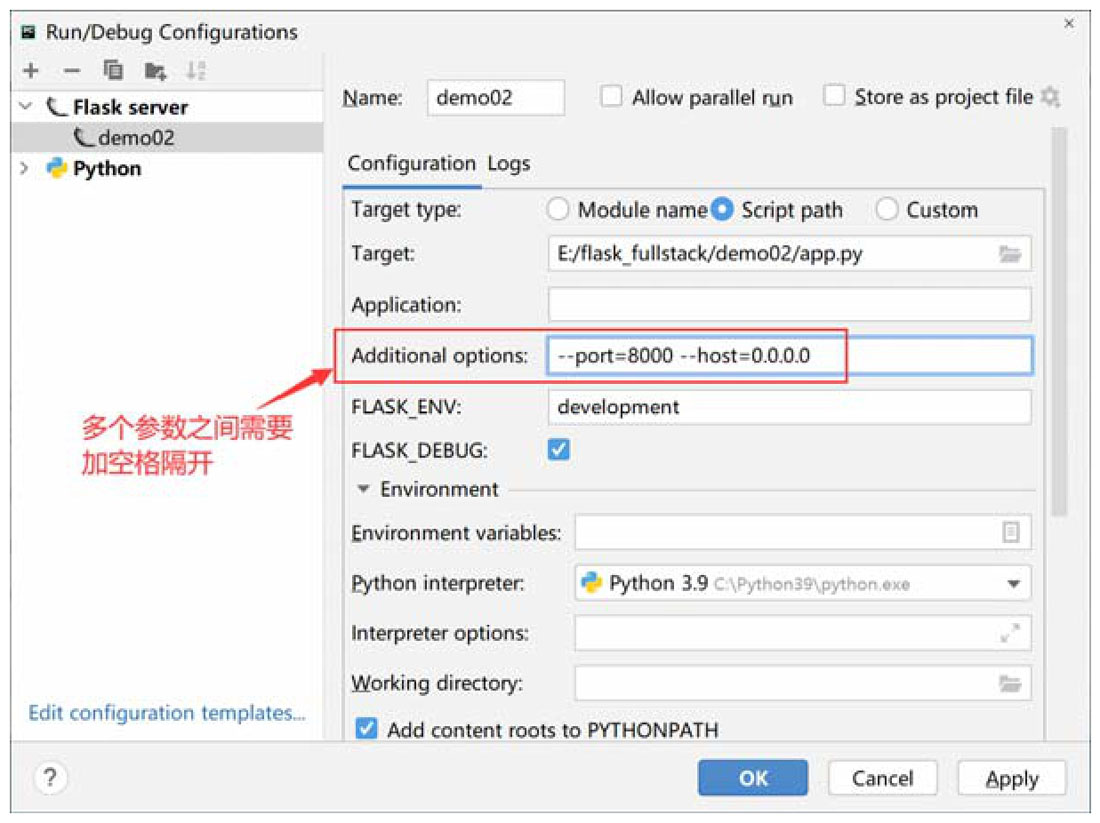Select the Module name radio button
The width and height of the screenshot is (1100, 823).
[x=559, y=210]
